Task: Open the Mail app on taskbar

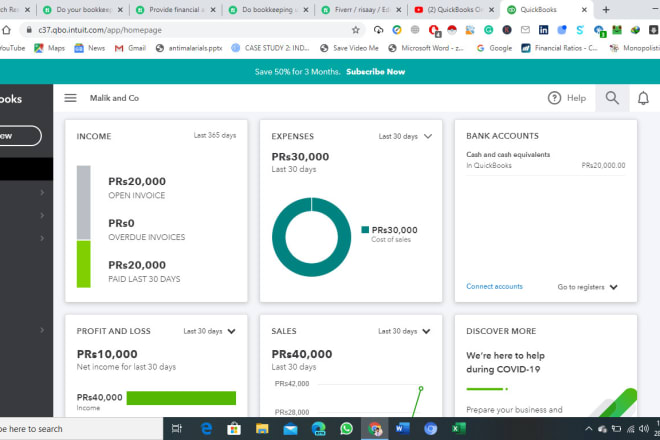Action: point(290,429)
